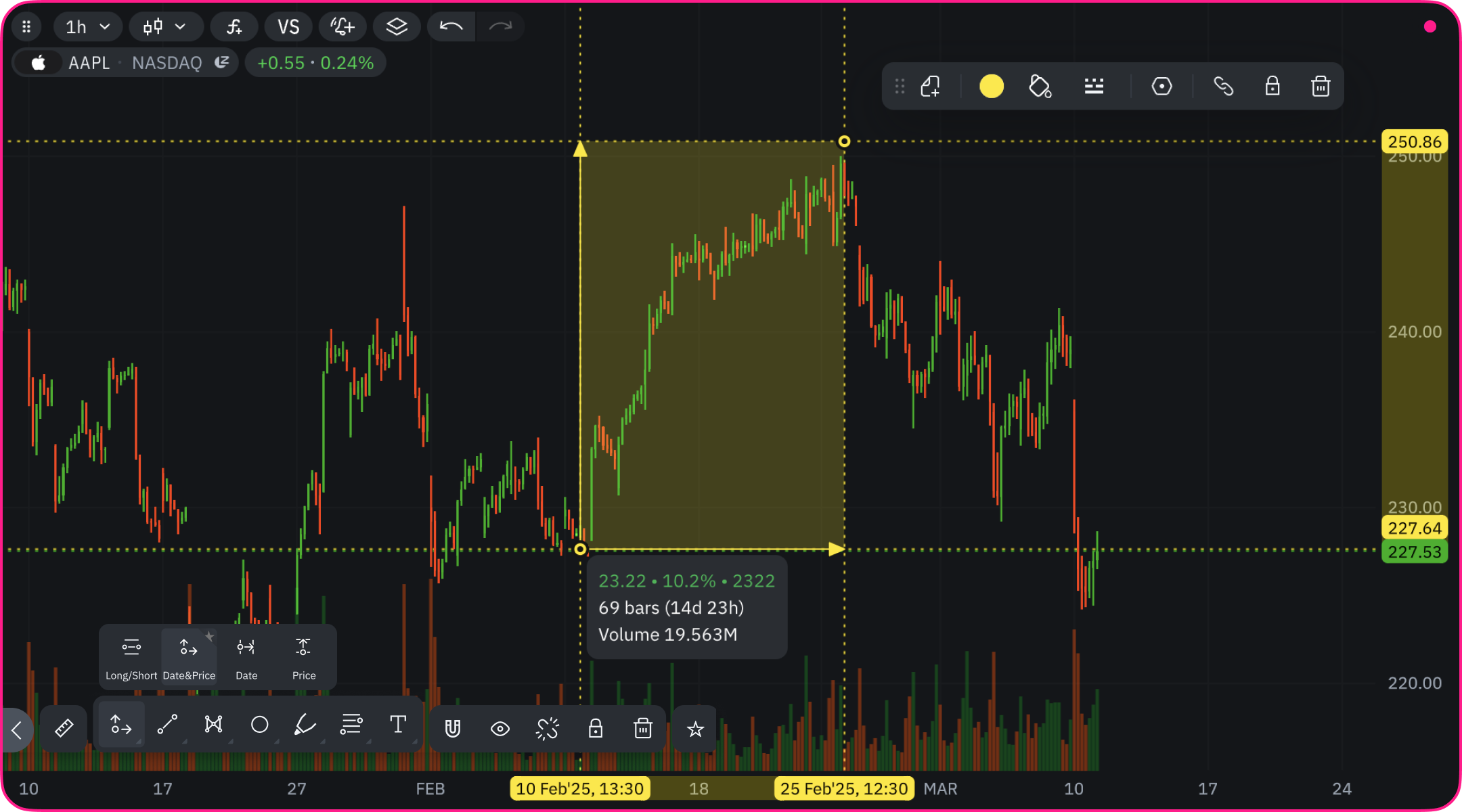Select the brush drawing tool

305,725
